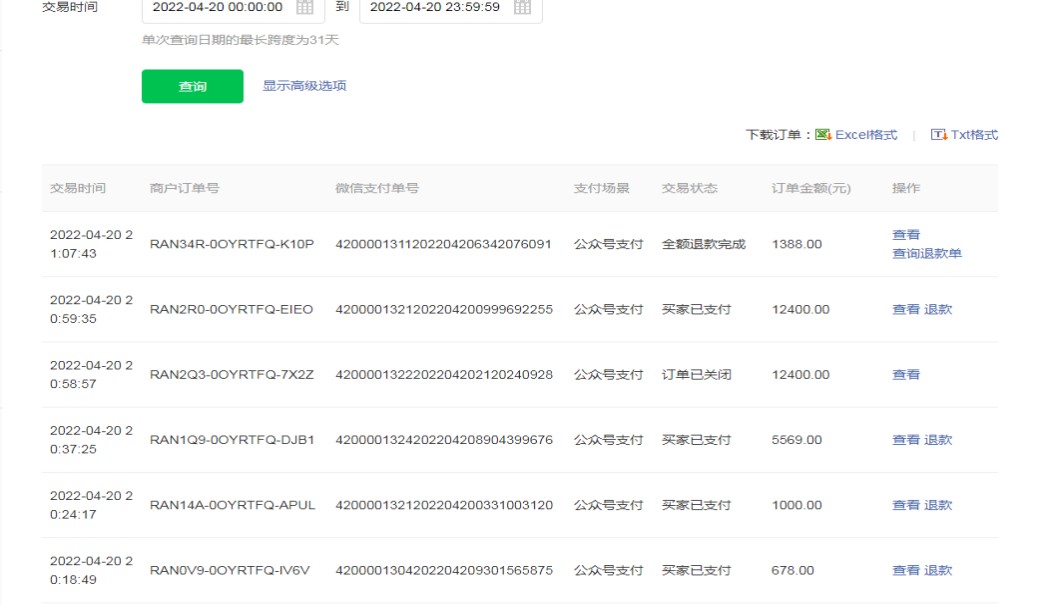Click the 交易时间 column header

pos(78,188)
